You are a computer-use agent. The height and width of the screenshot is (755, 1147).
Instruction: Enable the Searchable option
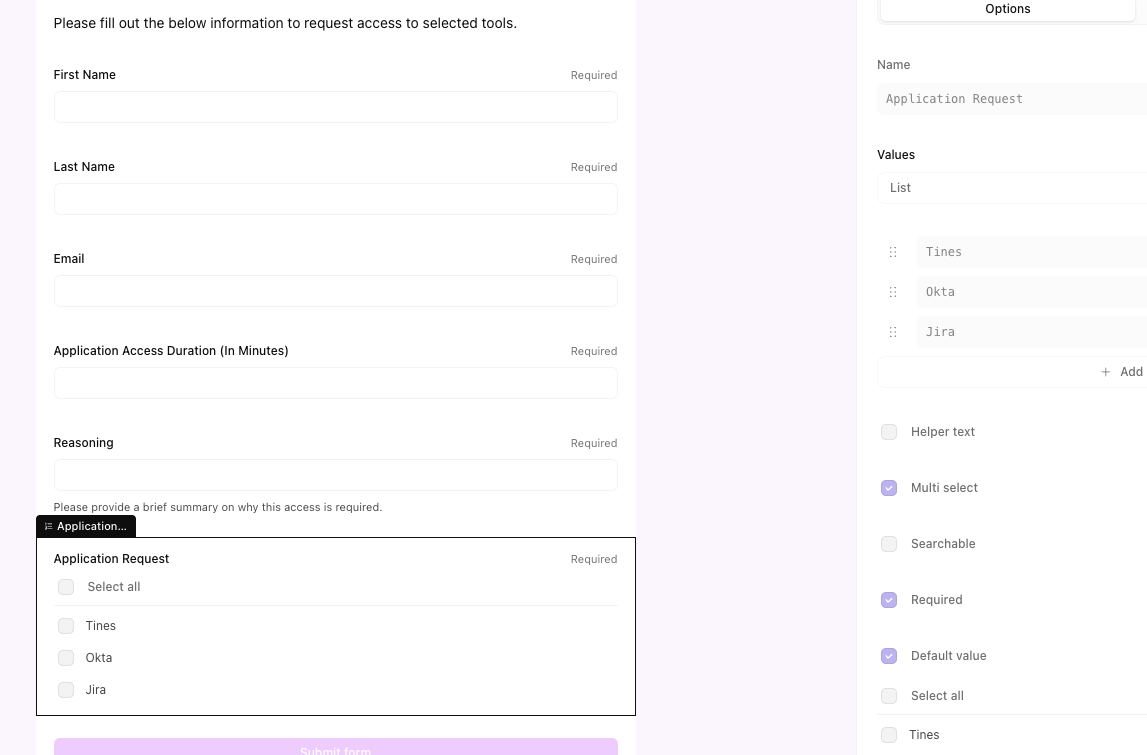[x=889, y=544]
